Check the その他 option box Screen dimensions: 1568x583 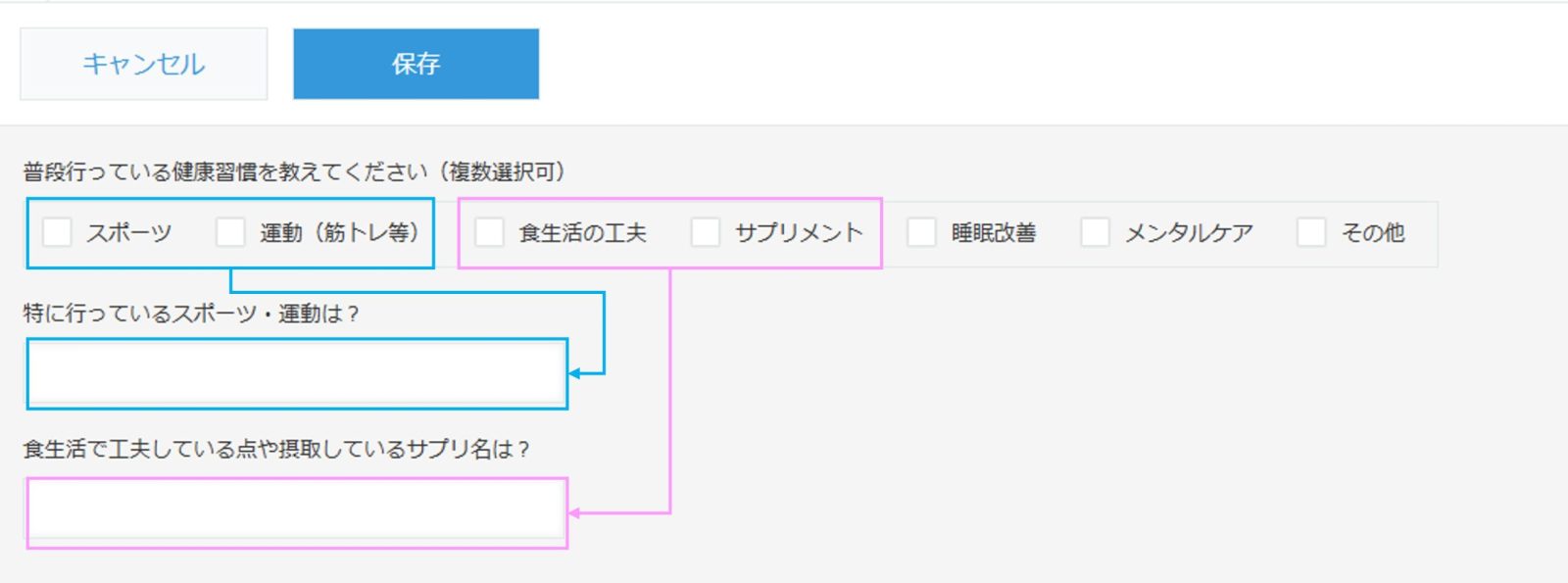(x=1311, y=232)
